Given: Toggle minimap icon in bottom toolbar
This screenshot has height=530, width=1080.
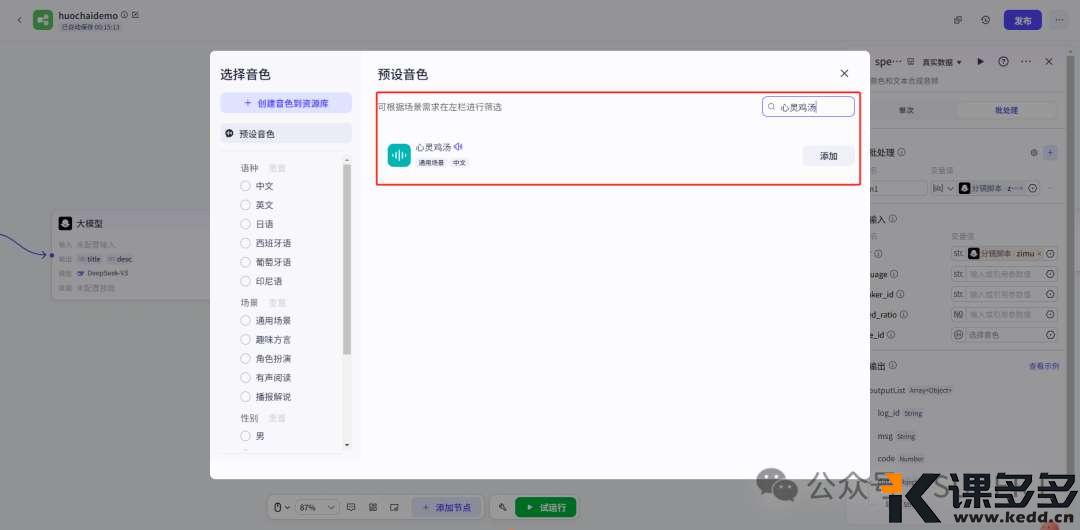Looking at the screenshot, I should coord(394,507).
